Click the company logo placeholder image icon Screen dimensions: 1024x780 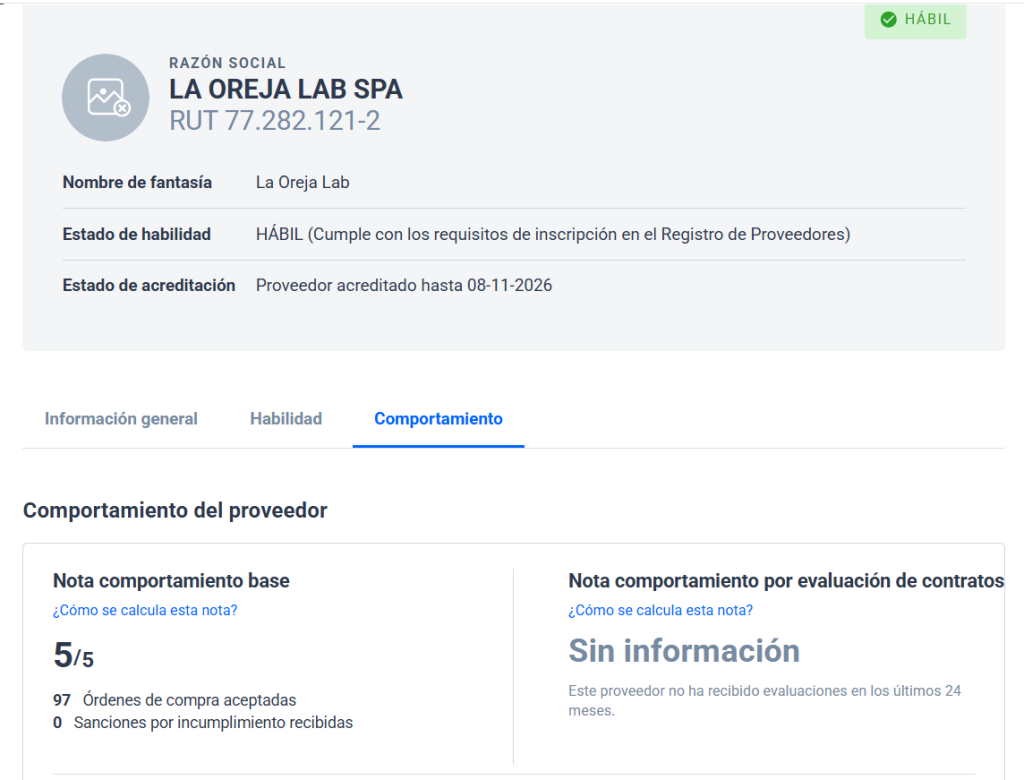[x=105, y=97]
